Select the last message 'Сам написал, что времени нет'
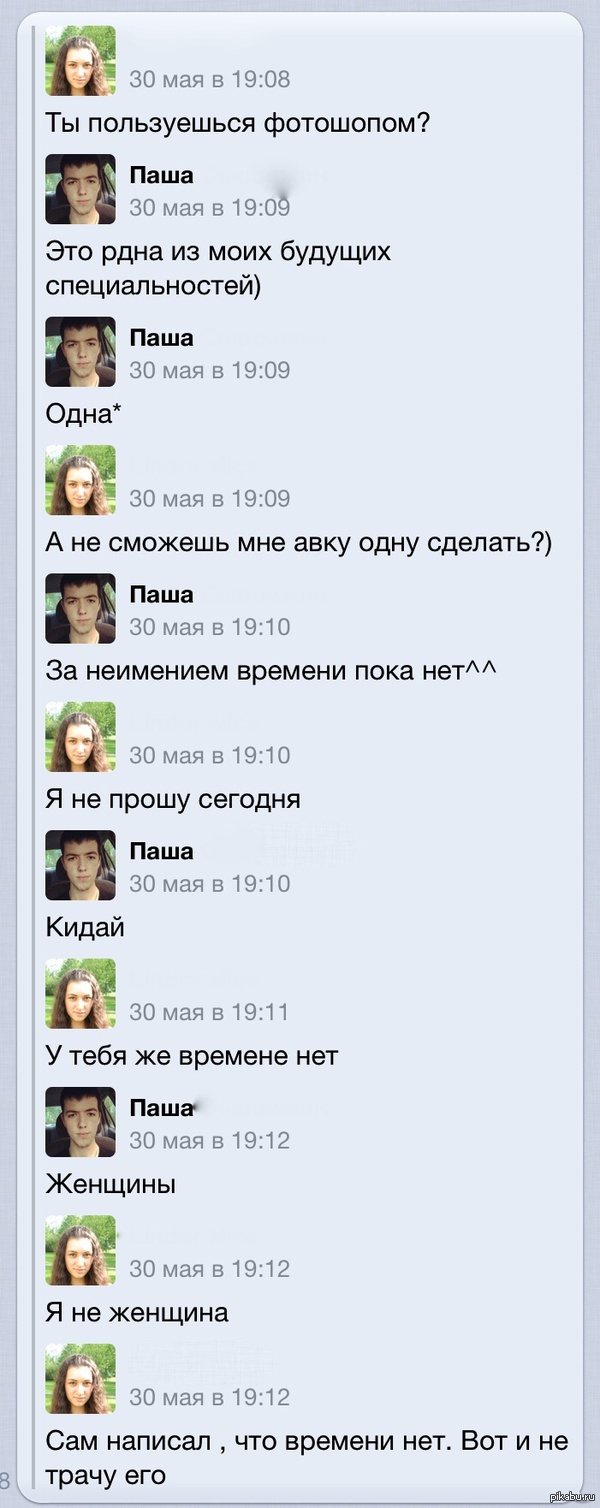This screenshot has width=600, height=1508. [306, 1457]
